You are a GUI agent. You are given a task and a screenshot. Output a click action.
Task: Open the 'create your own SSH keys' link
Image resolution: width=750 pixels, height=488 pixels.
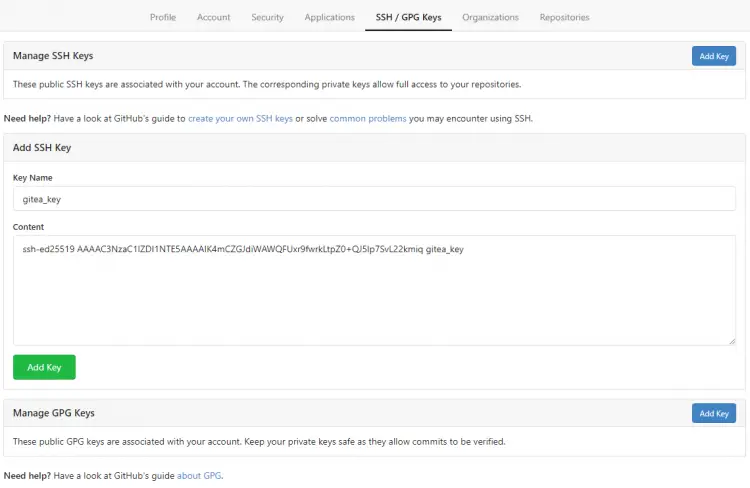240,119
